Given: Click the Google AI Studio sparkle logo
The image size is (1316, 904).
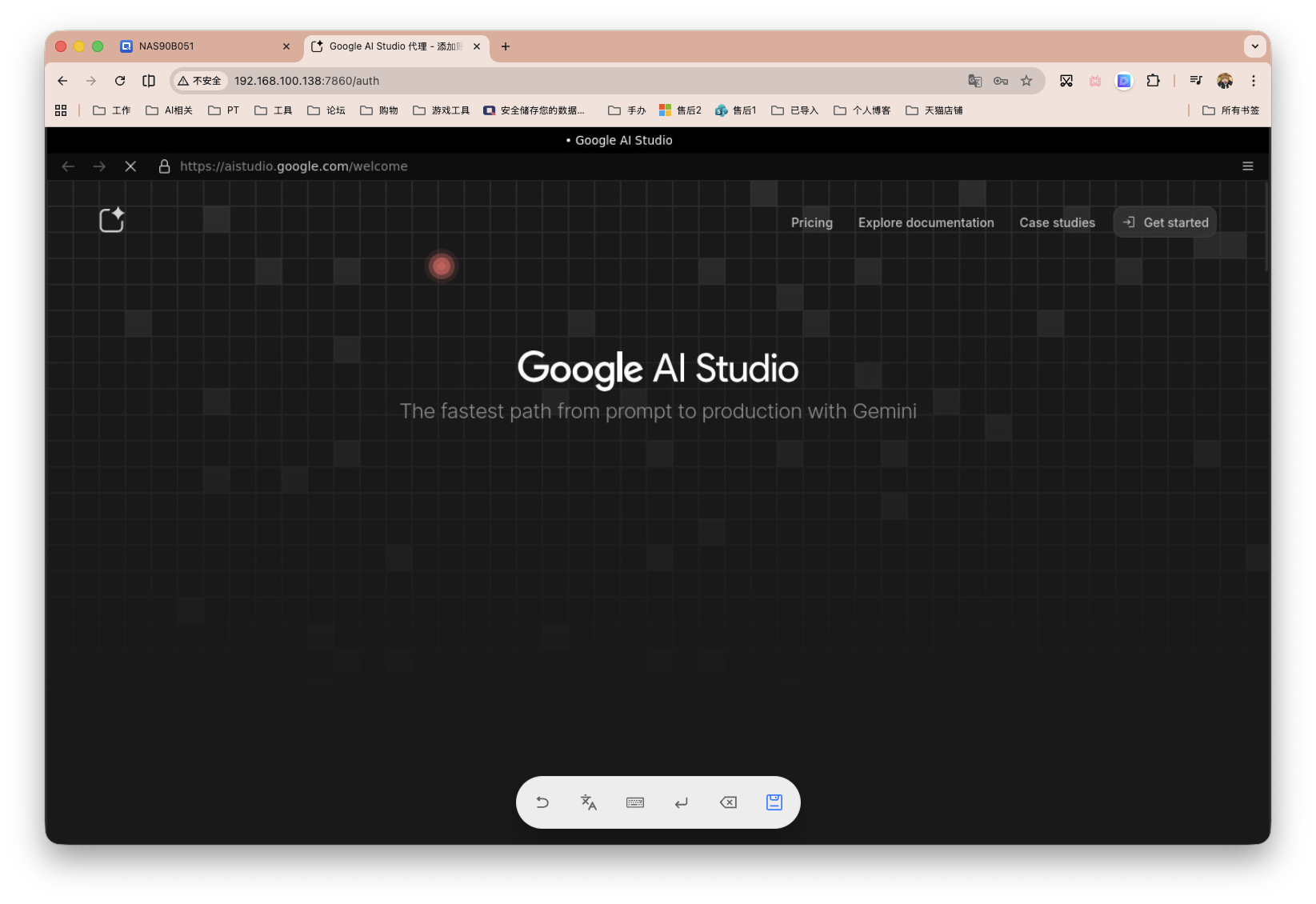Looking at the screenshot, I should (x=112, y=220).
